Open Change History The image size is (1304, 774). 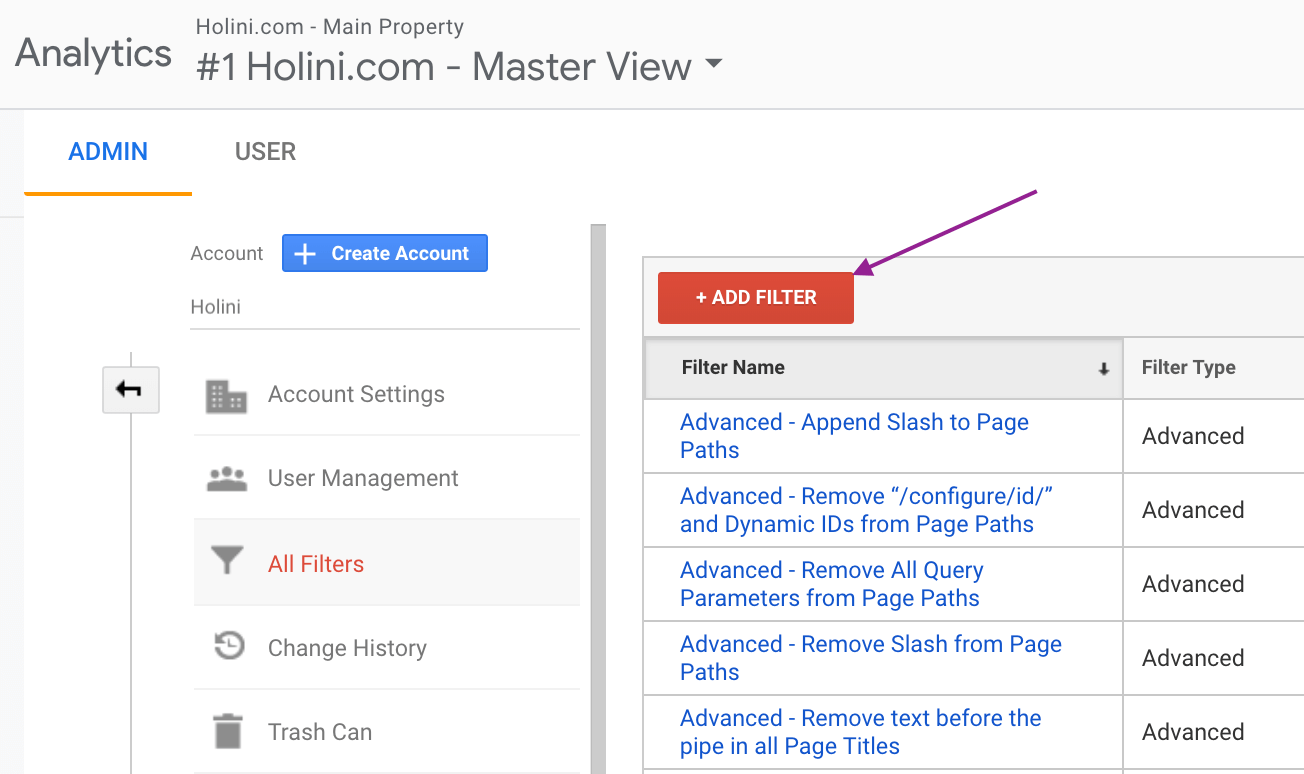387,648
